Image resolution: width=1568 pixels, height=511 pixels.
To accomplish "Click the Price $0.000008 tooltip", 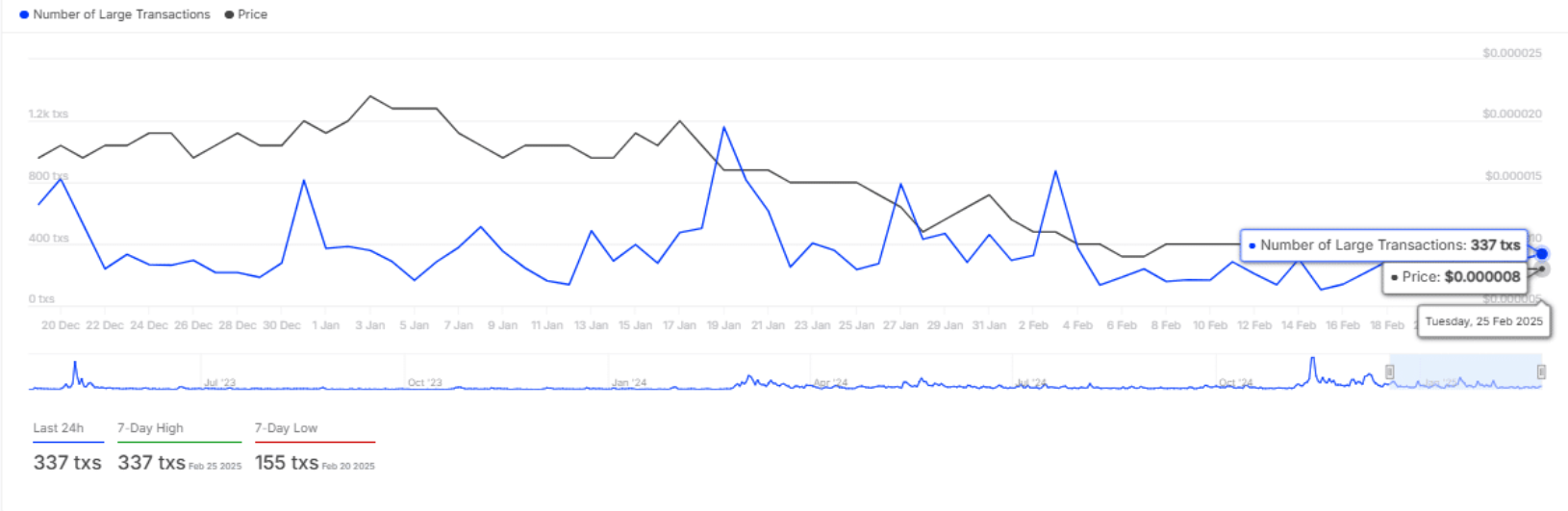I will (1454, 277).
